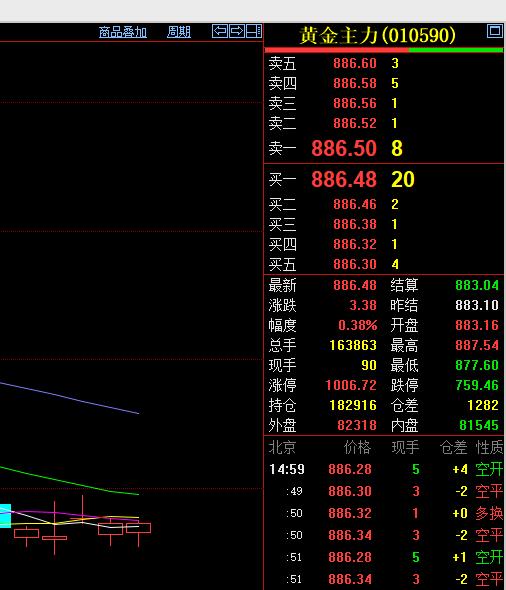
Task: Click the 卖三 price 886.56
Action: (355, 103)
